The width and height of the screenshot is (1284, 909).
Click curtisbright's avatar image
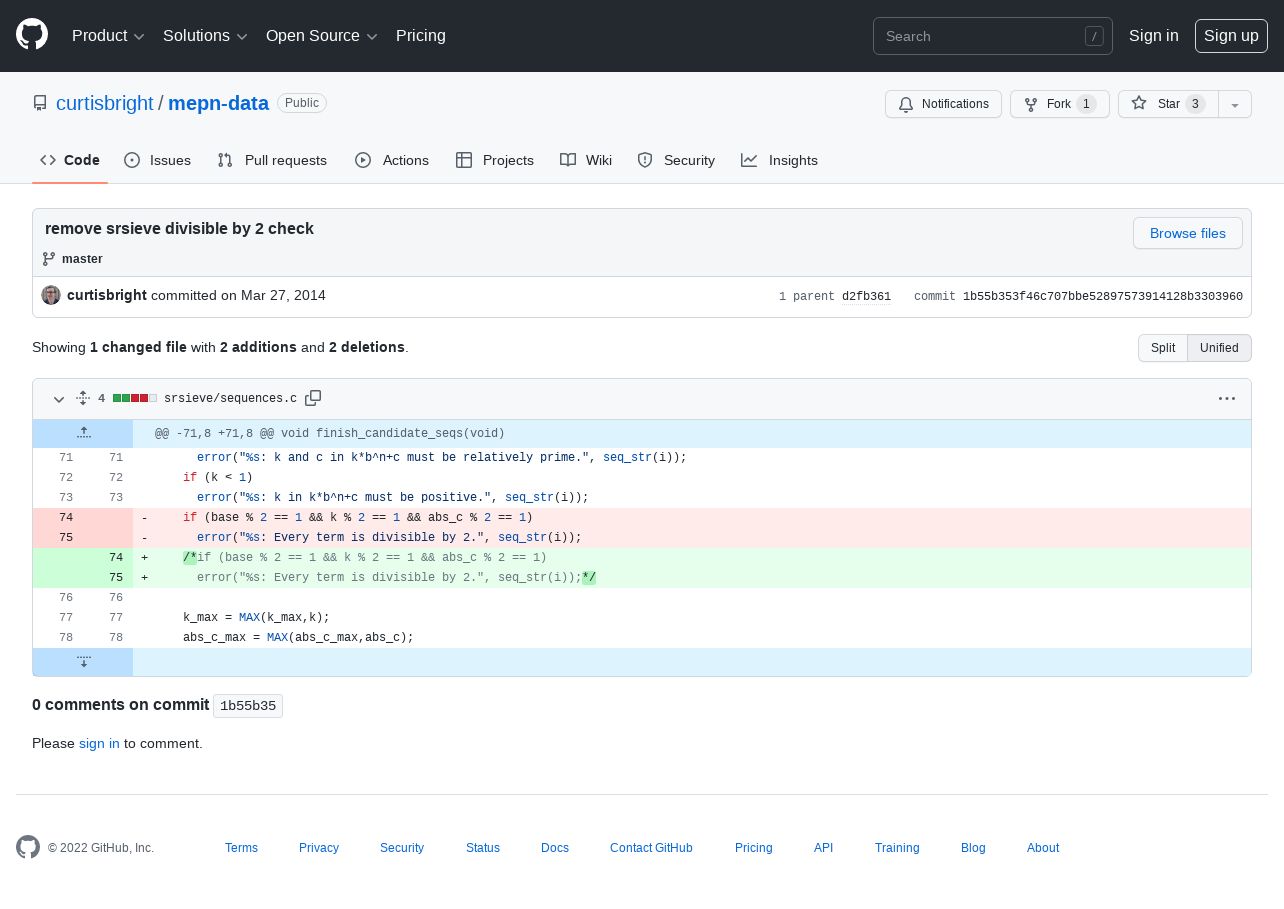click(x=51, y=295)
